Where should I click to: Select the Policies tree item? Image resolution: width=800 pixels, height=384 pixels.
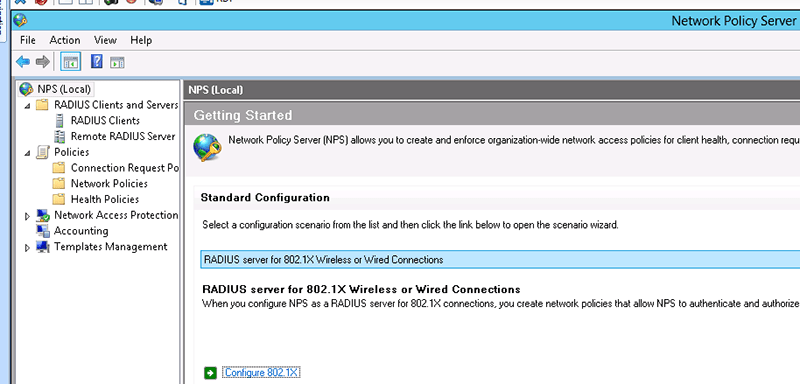tap(71, 152)
